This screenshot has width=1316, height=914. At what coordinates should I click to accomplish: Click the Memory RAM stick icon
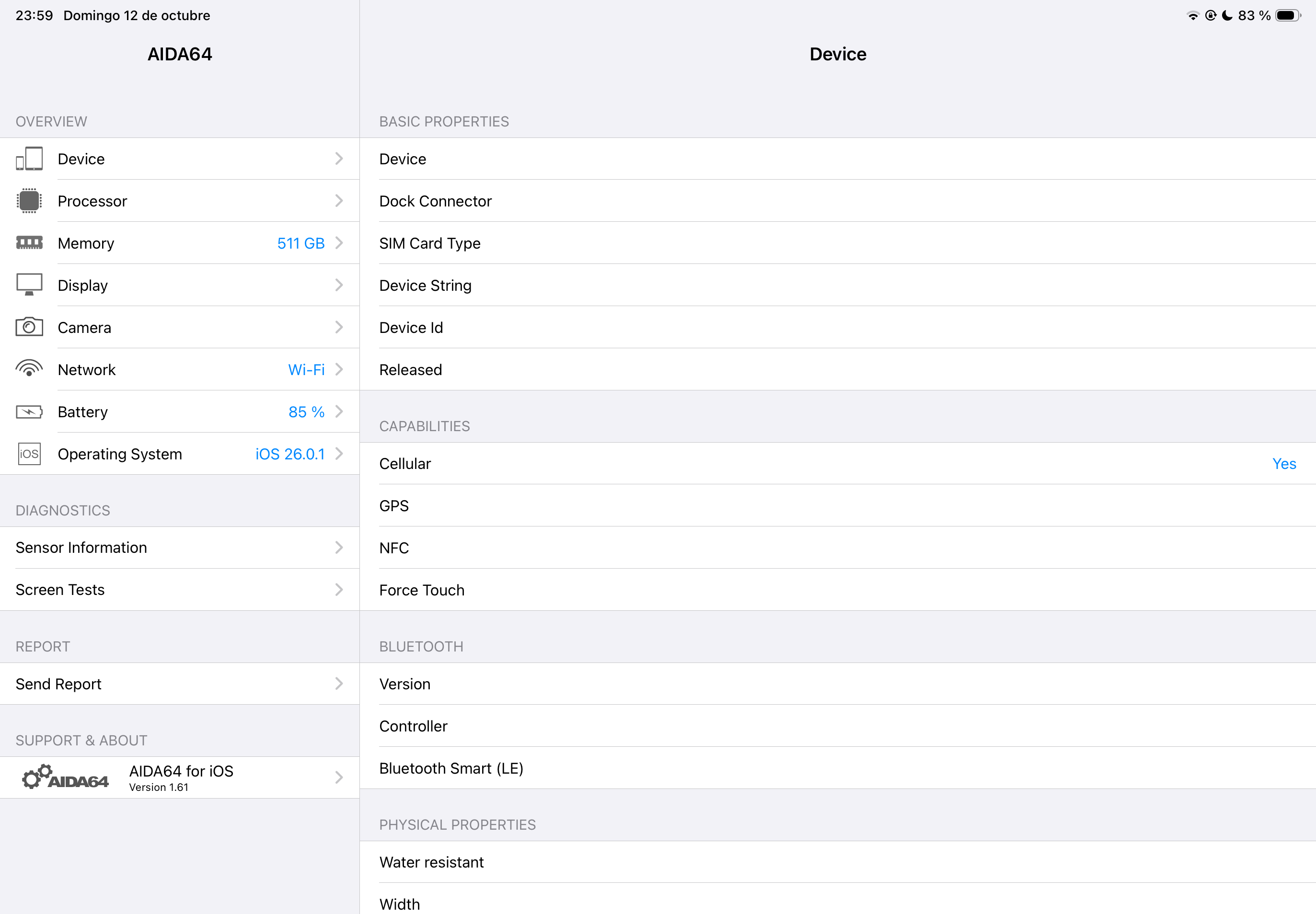click(x=29, y=243)
